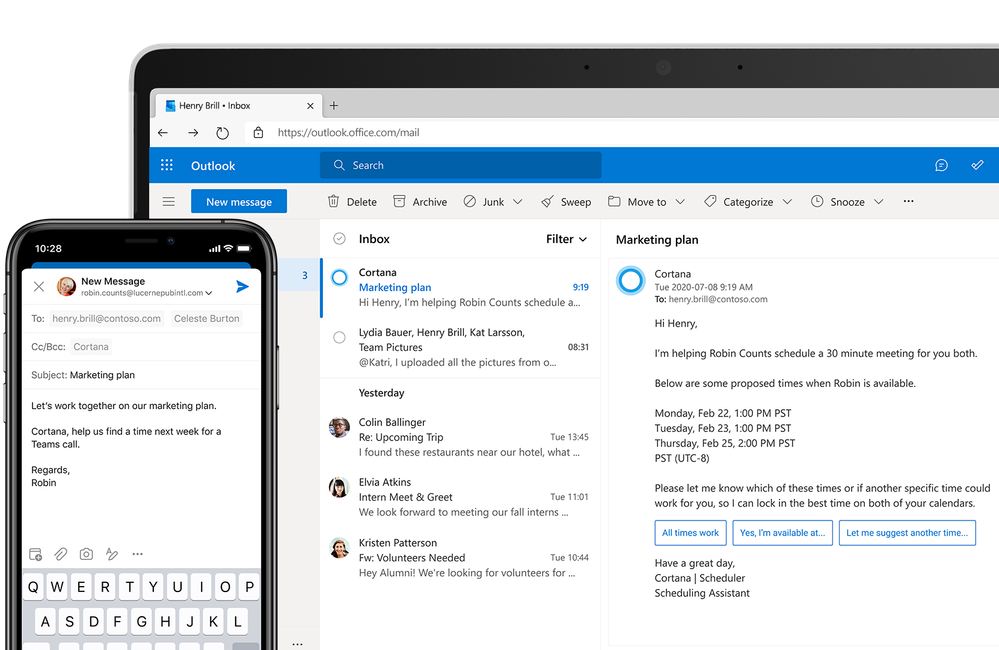Go back in the browser
This screenshot has width=999, height=650.
[163, 133]
